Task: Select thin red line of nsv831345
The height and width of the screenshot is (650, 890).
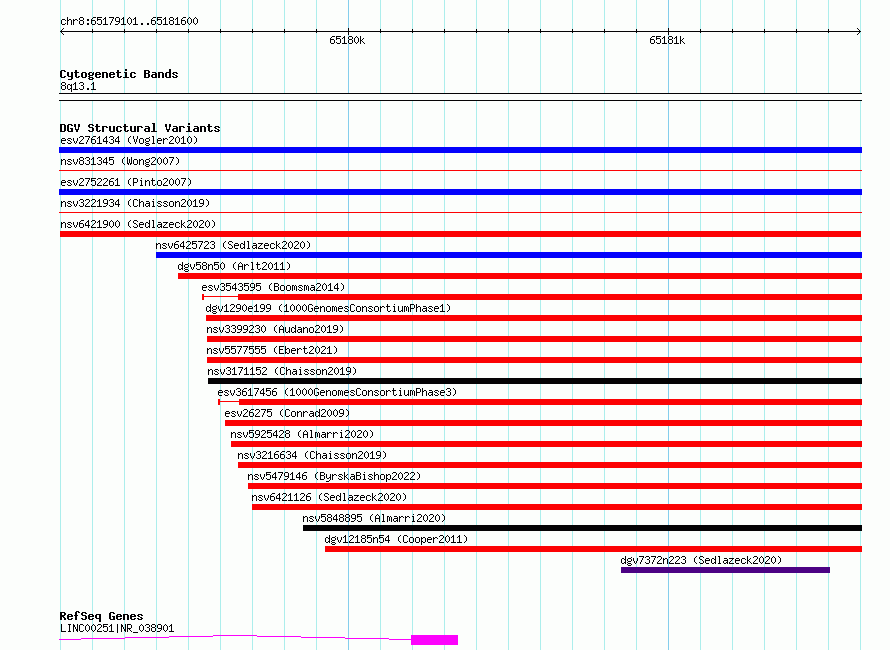Action: click(460, 170)
